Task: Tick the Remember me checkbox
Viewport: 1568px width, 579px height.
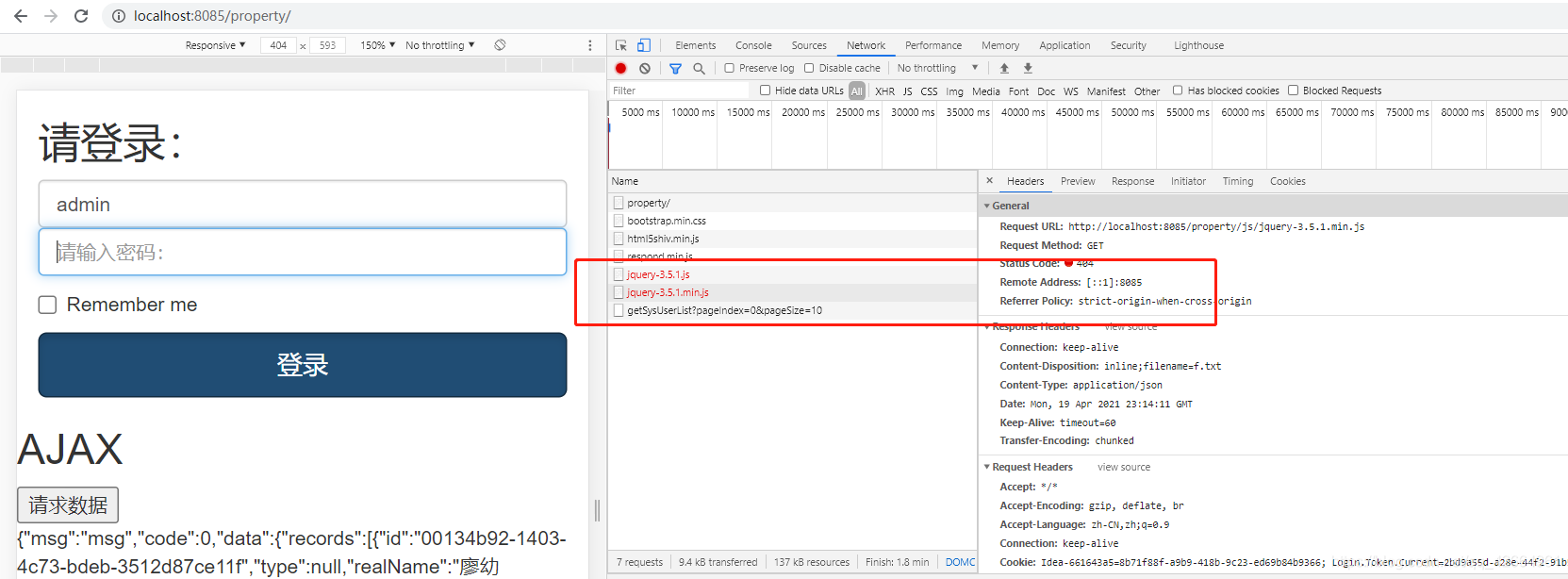Action: [x=47, y=305]
